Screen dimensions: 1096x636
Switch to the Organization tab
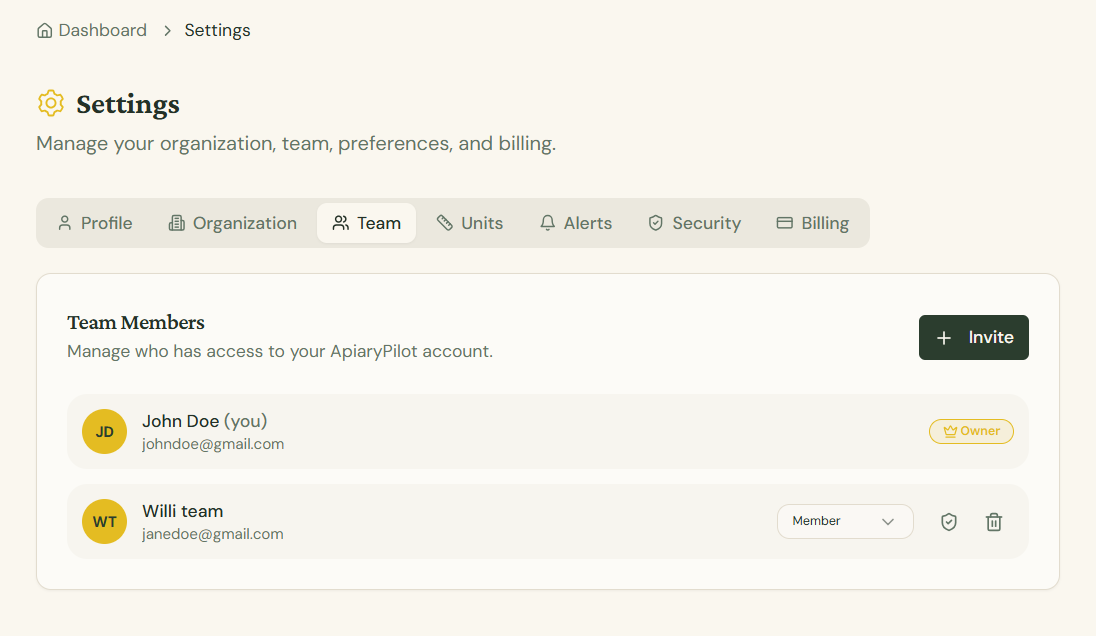coord(233,223)
